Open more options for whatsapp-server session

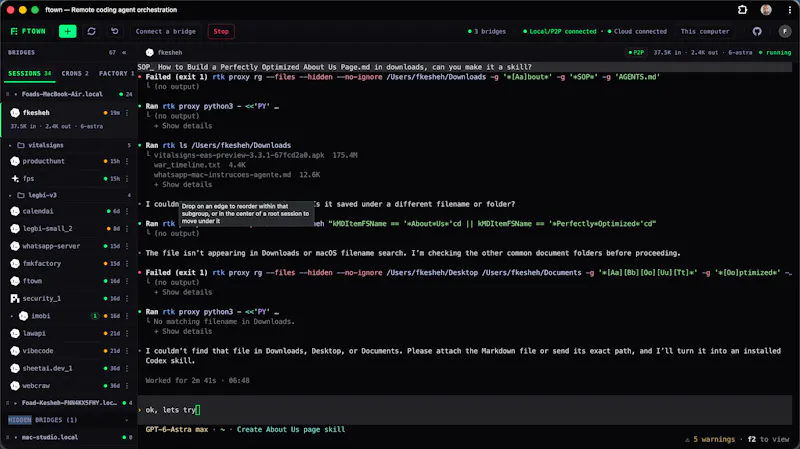127,246
